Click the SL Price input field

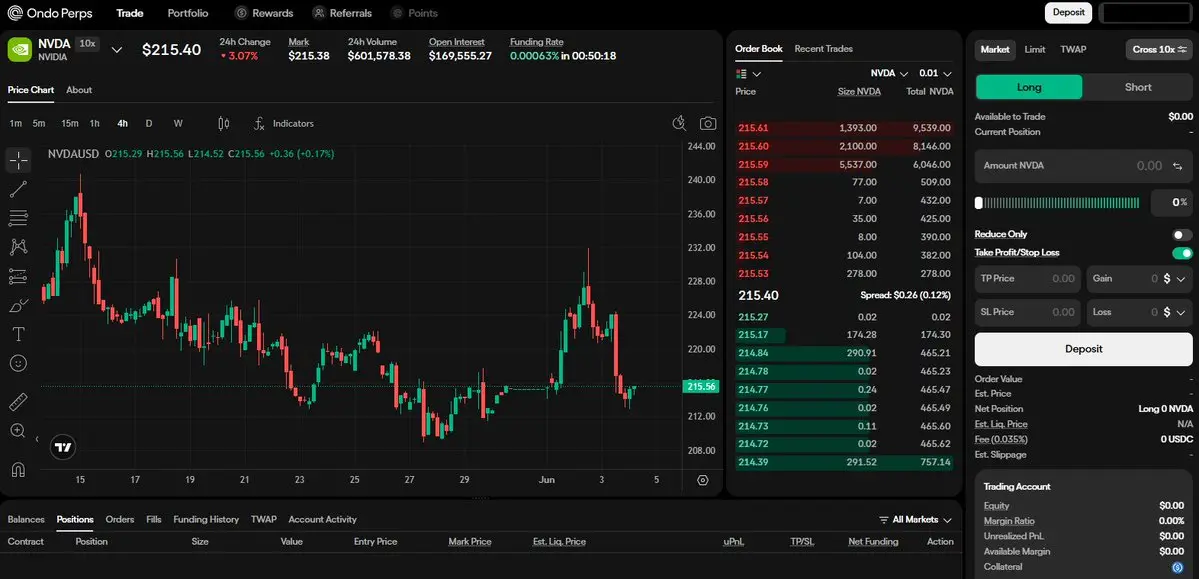click(x=1028, y=312)
